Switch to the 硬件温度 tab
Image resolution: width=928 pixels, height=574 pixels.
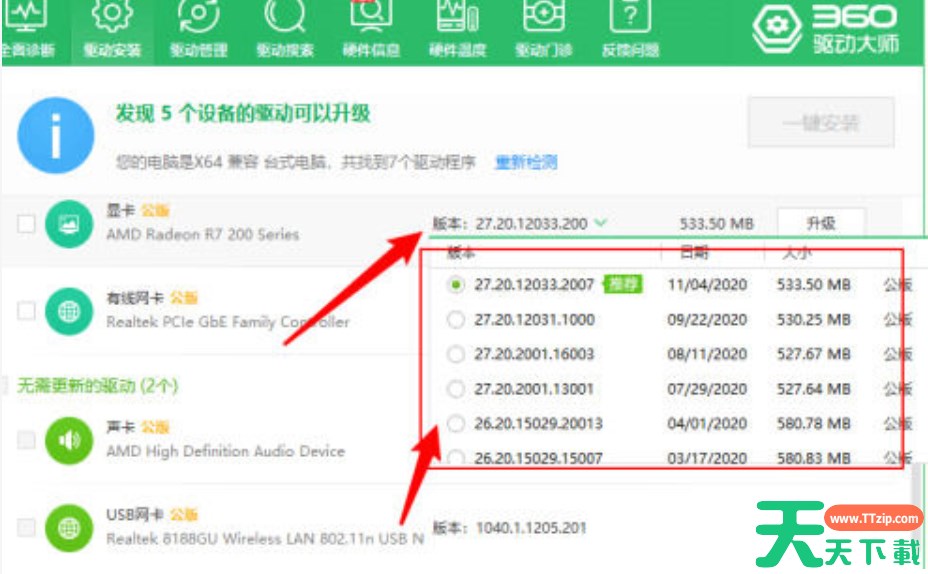click(457, 30)
